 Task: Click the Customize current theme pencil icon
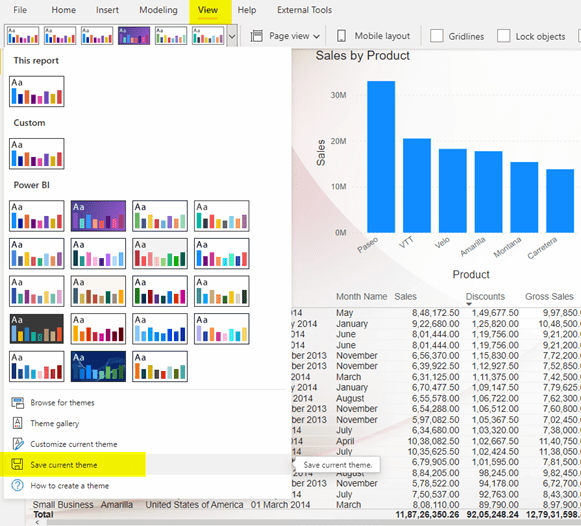pos(18,444)
